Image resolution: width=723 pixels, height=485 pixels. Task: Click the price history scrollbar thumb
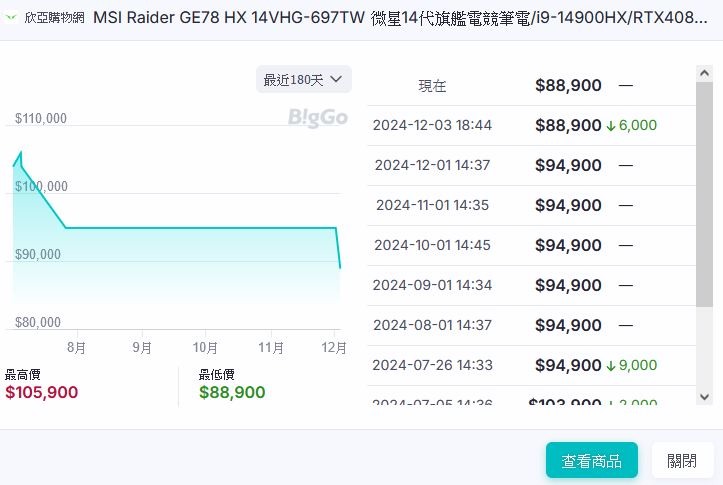705,190
